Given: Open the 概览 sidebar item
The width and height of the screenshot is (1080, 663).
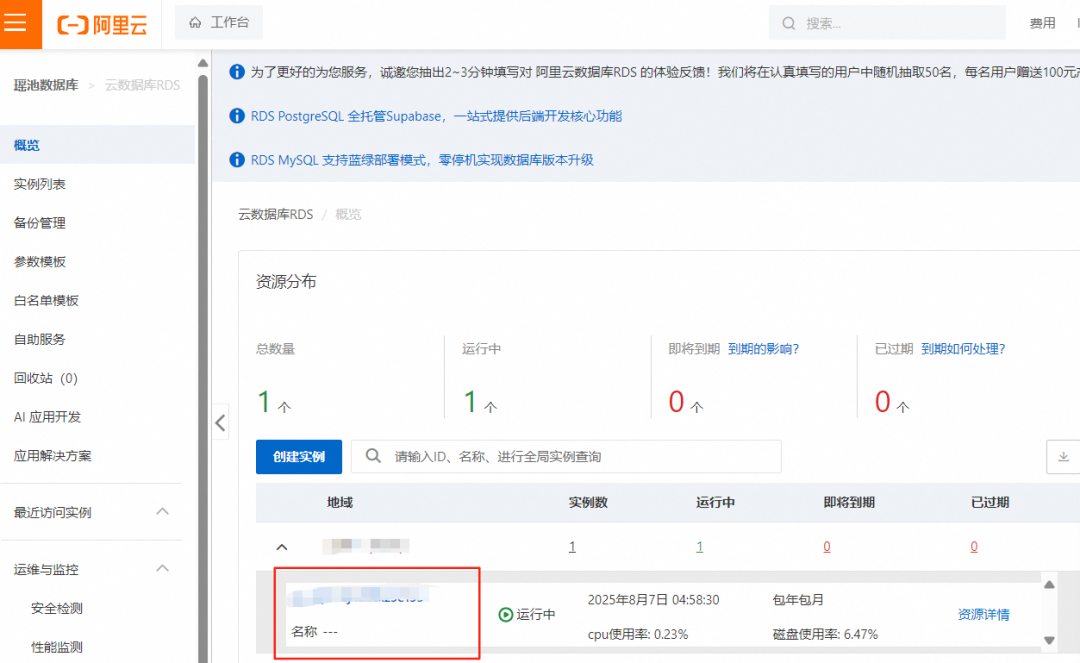Looking at the screenshot, I should 97,145.
